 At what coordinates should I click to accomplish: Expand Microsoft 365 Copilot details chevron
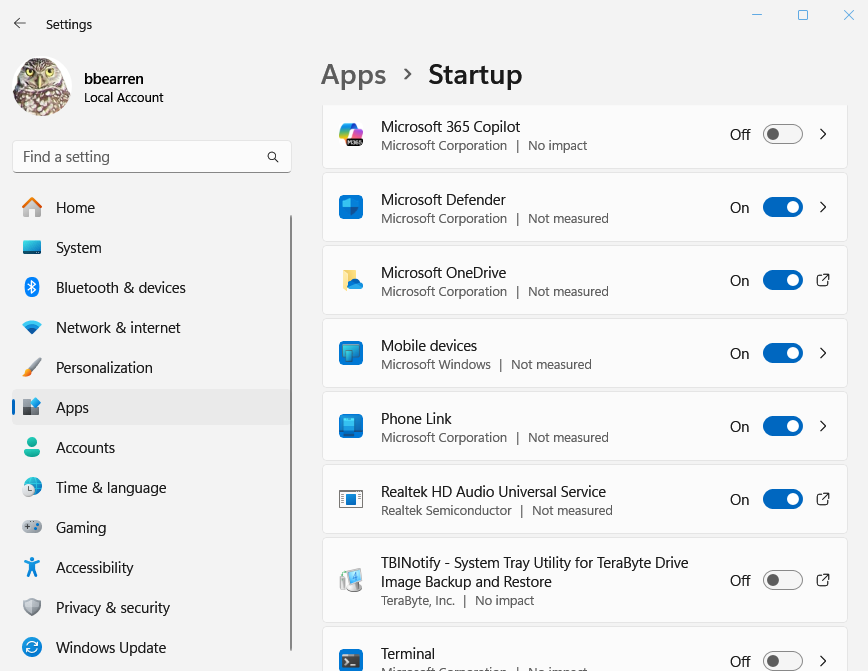[x=823, y=134]
